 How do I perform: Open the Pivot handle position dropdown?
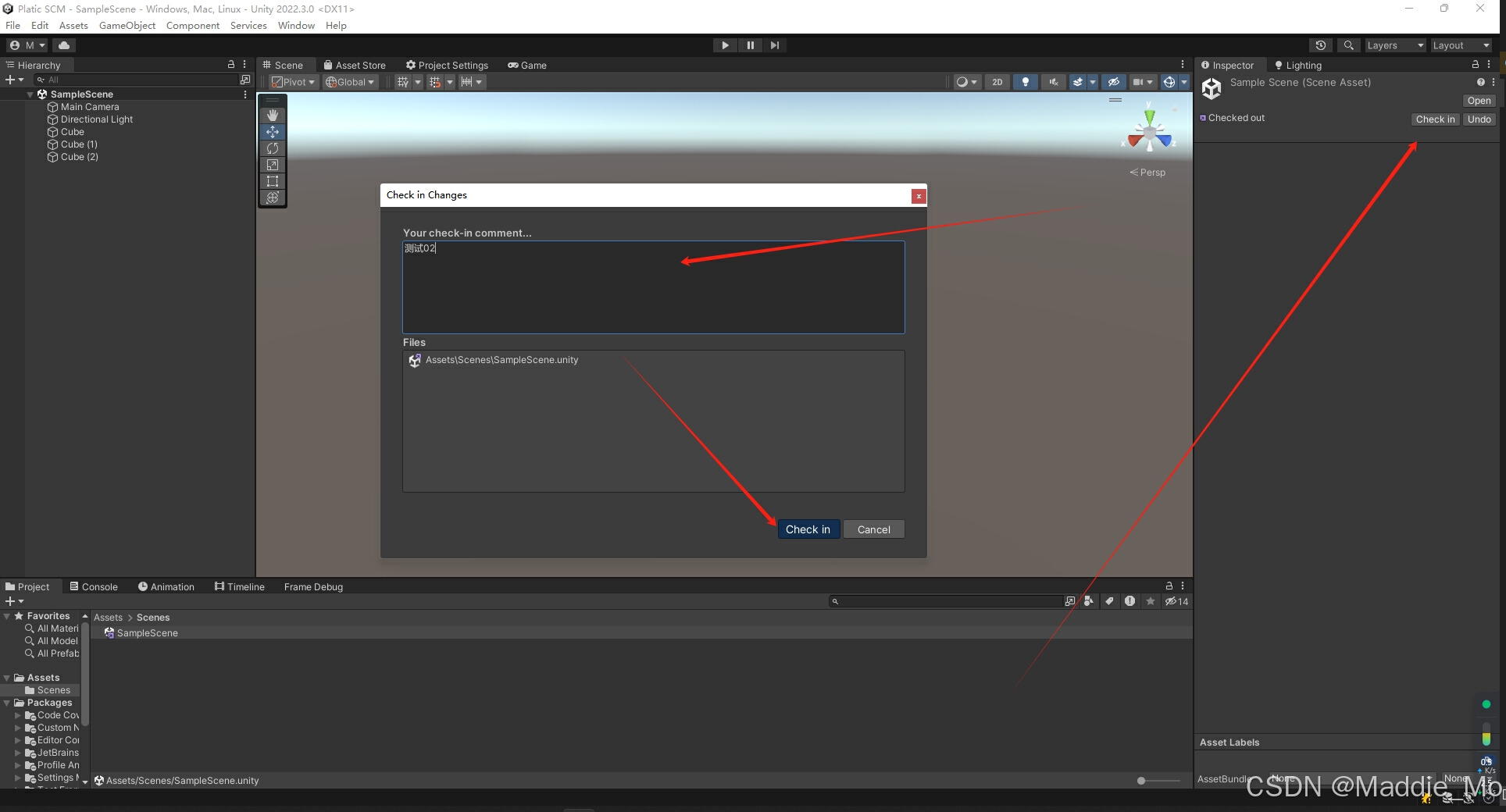pos(293,82)
